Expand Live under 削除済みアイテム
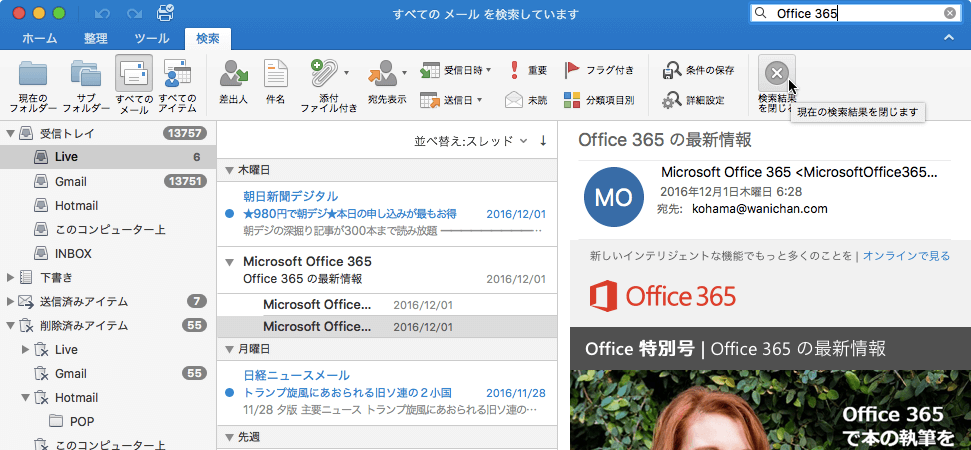971x450 pixels. 25,349
